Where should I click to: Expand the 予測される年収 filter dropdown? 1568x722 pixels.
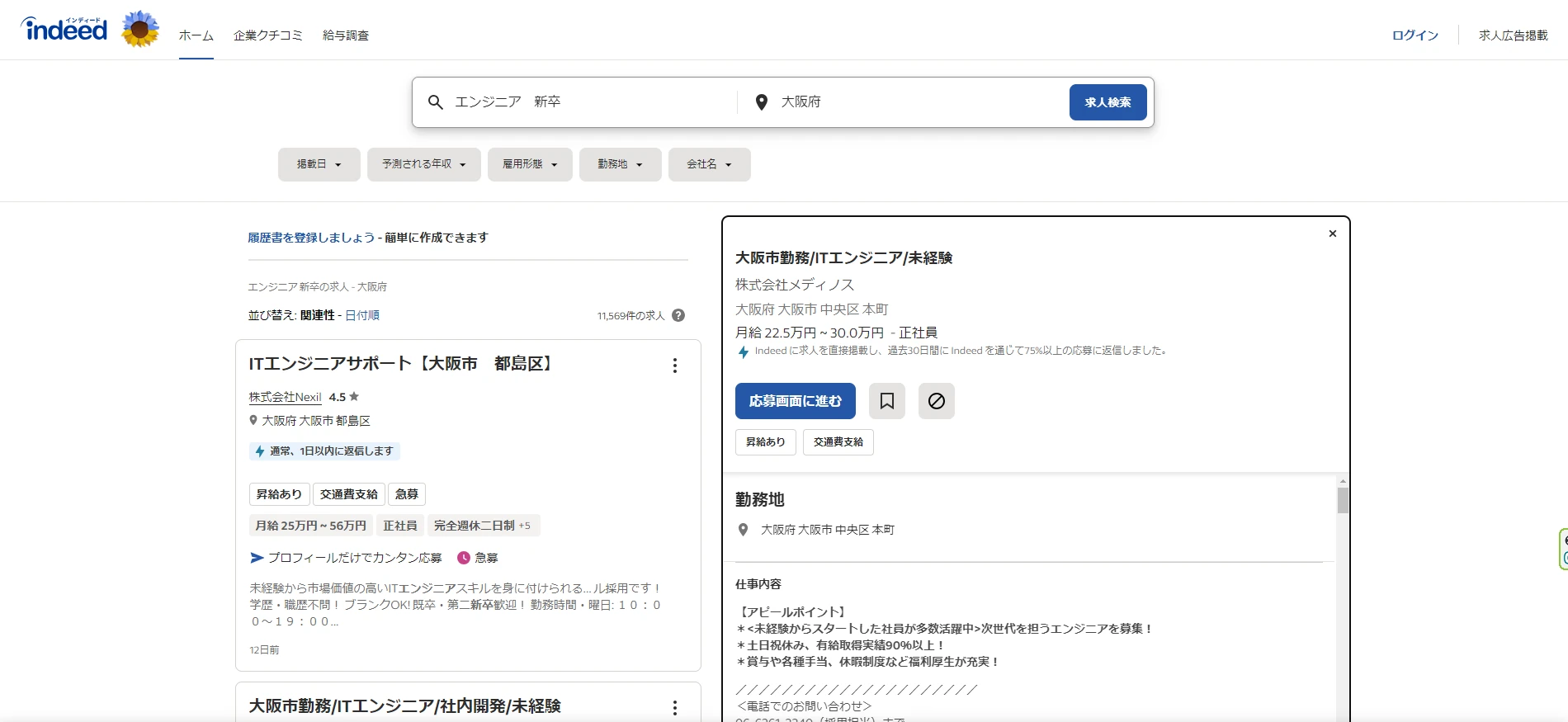pyautogui.click(x=424, y=164)
